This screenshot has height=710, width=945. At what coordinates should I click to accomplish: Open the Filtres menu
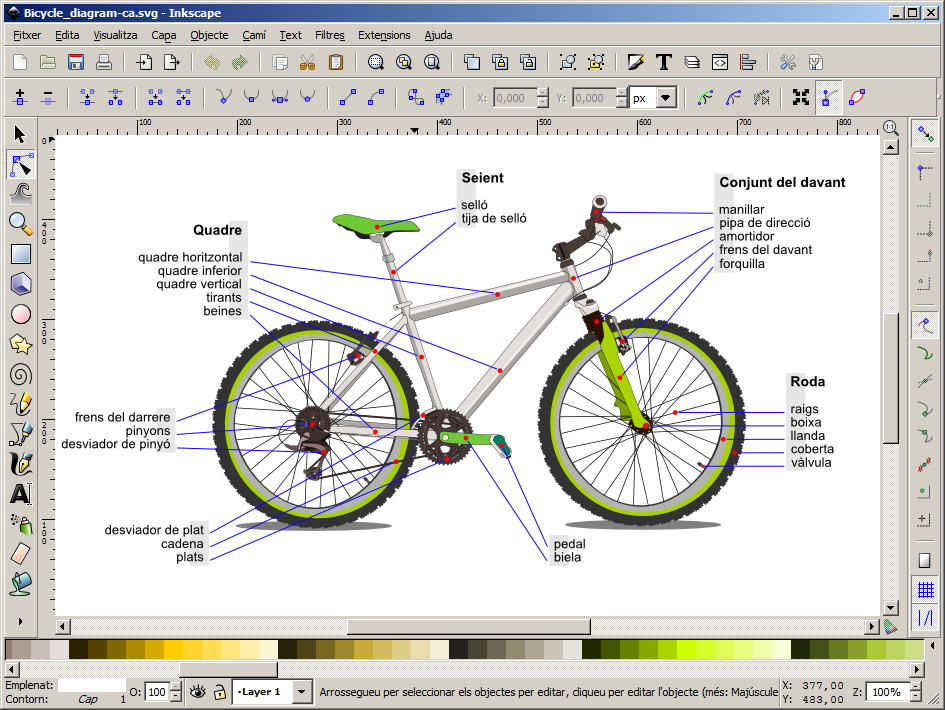330,35
